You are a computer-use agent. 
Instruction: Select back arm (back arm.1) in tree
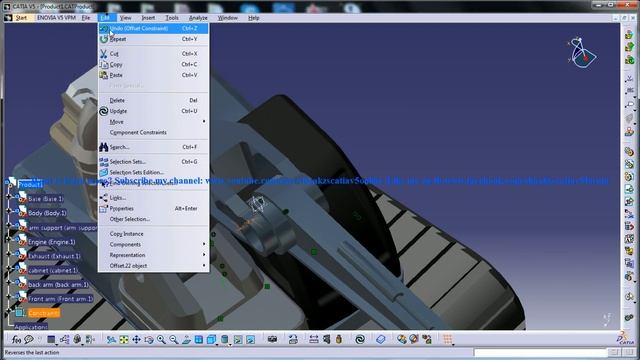point(58,284)
